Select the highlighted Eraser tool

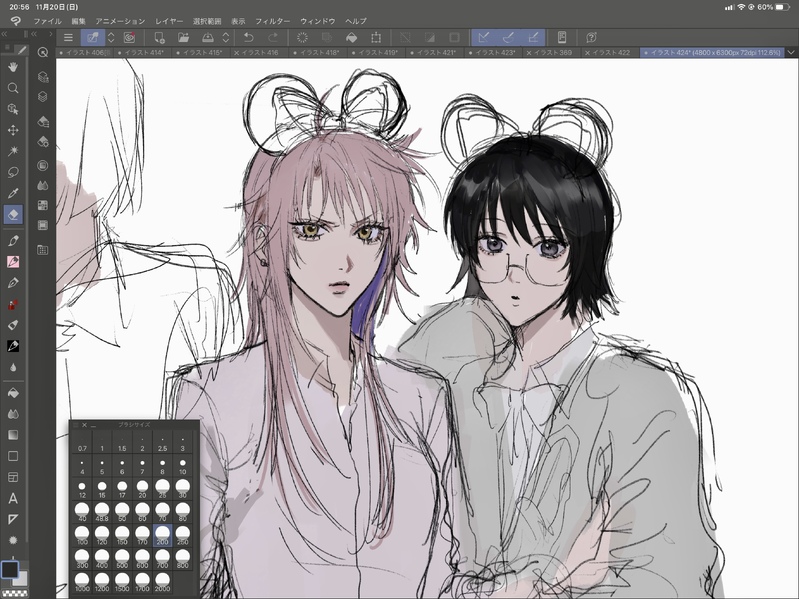click(13, 214)
